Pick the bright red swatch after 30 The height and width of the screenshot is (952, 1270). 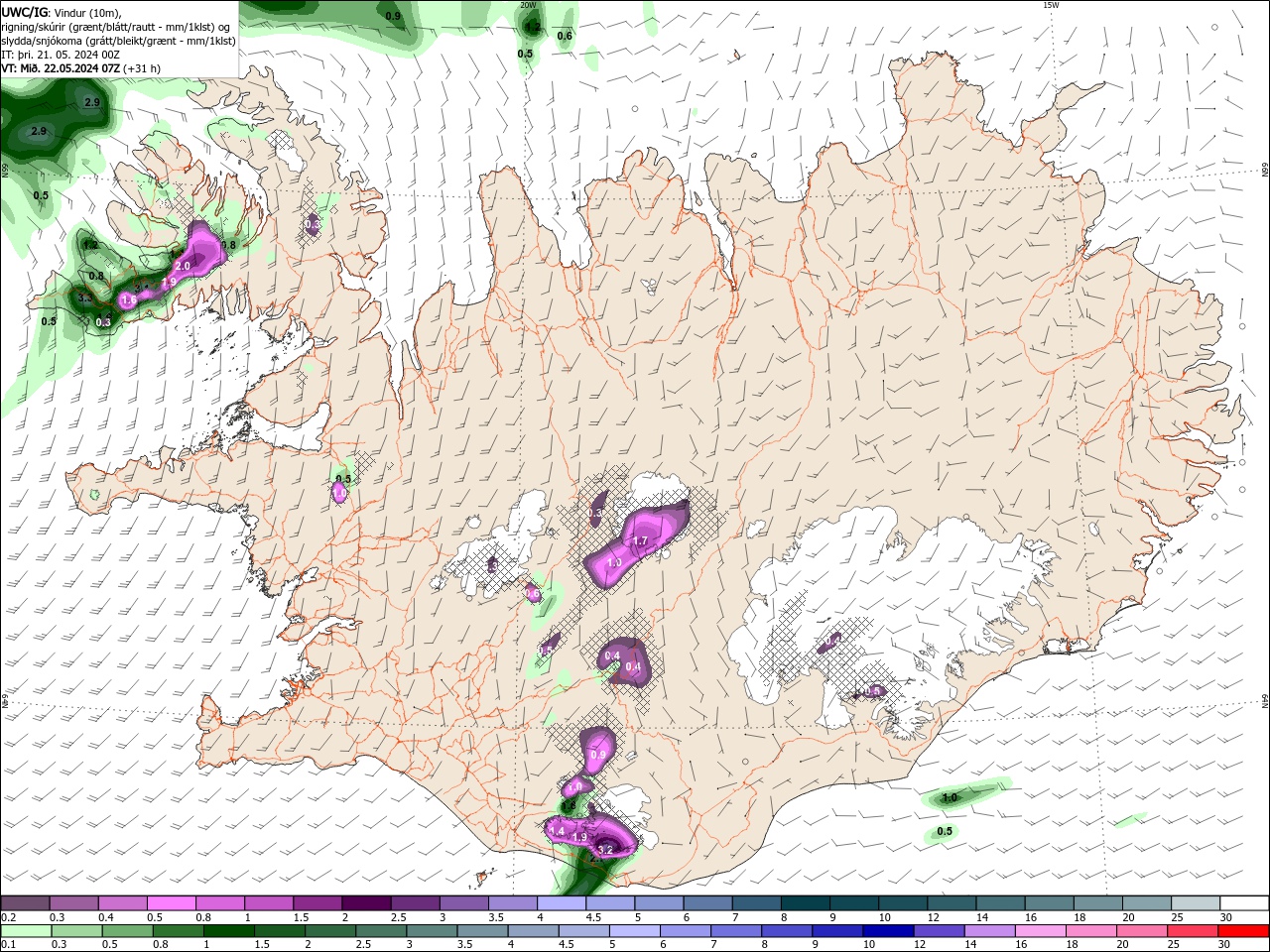[1244, 931]
